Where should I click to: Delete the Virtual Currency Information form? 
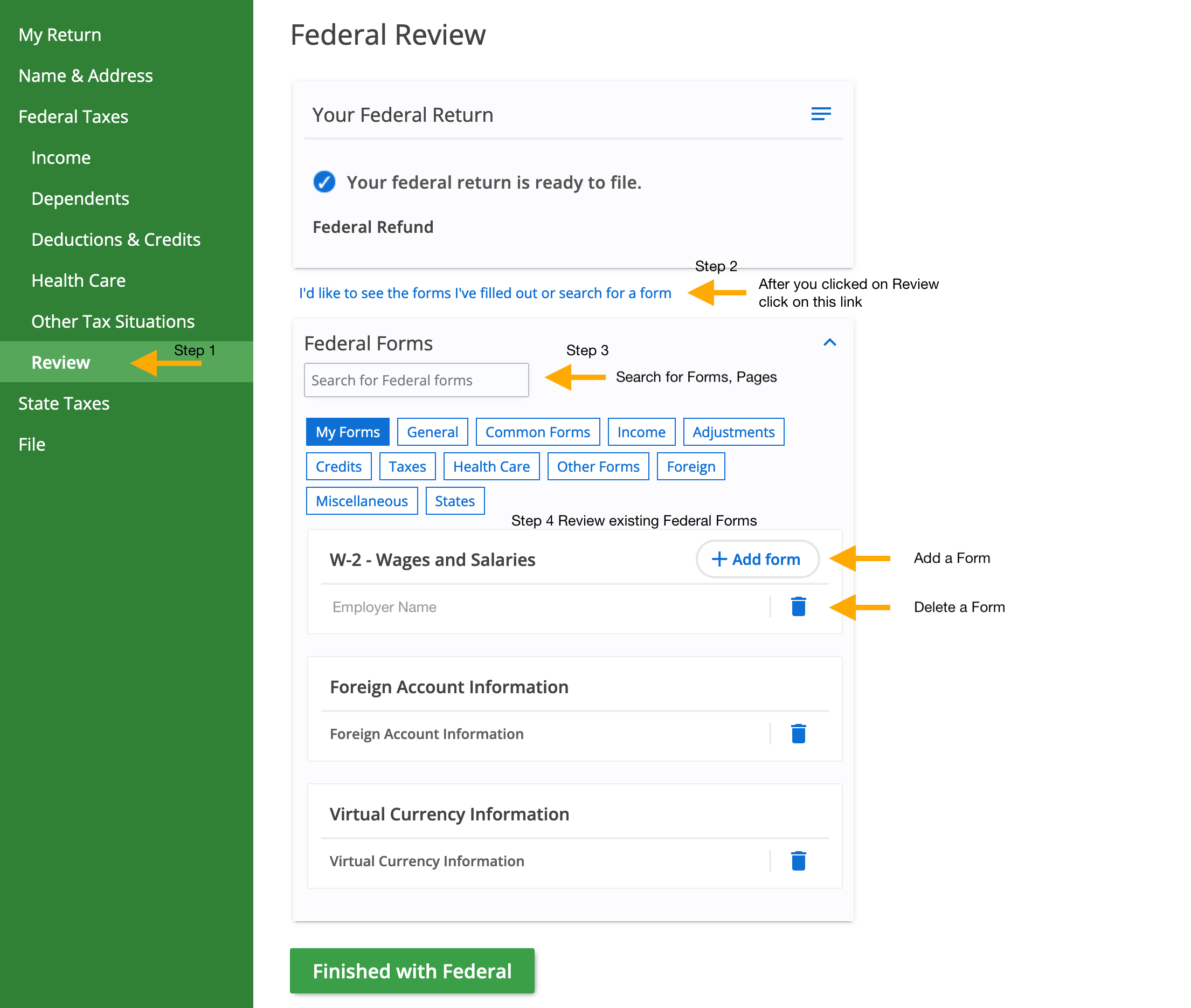(798, 860)
